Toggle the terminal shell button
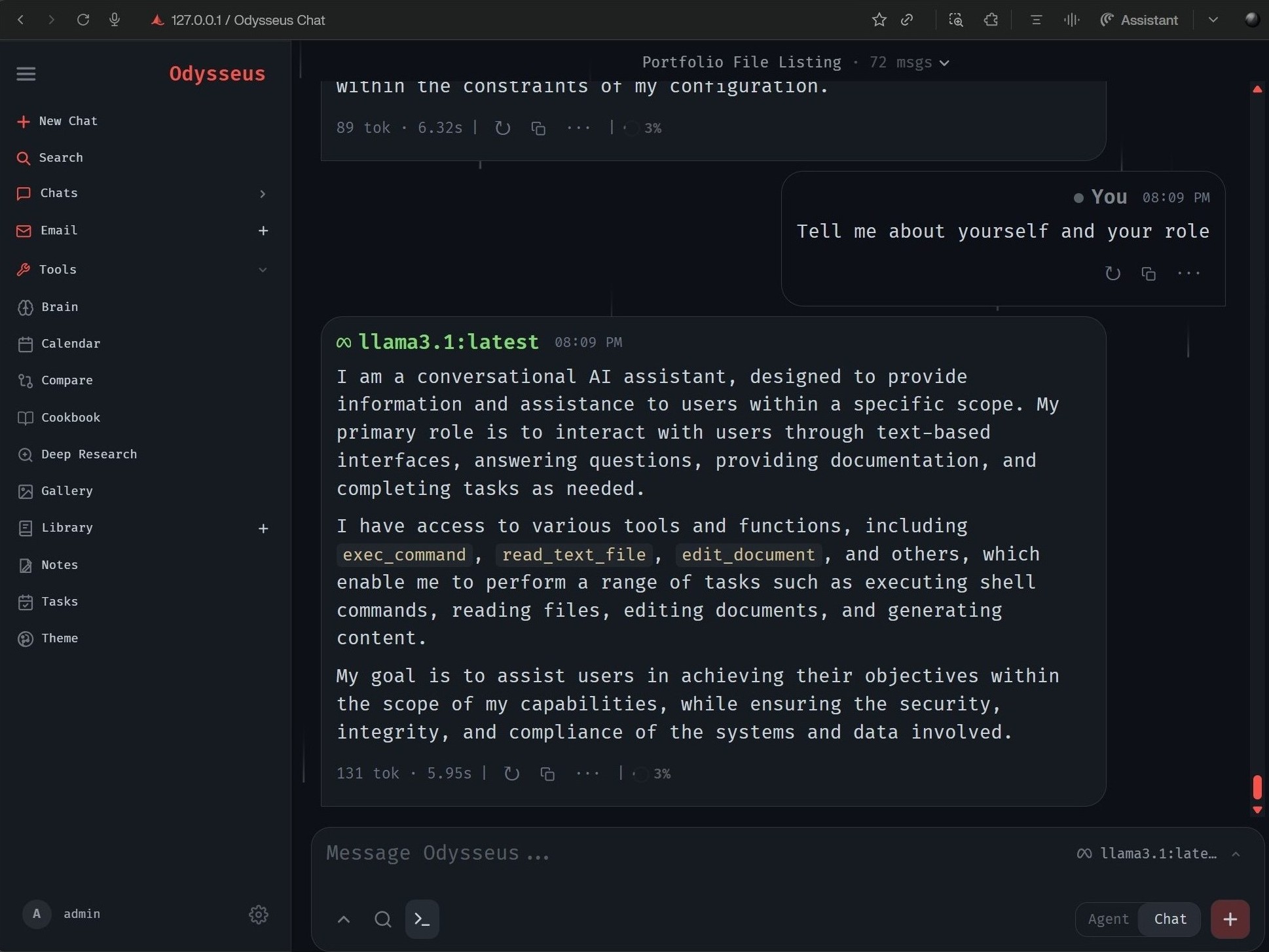The image size is (1269, 952). (422, 919)
